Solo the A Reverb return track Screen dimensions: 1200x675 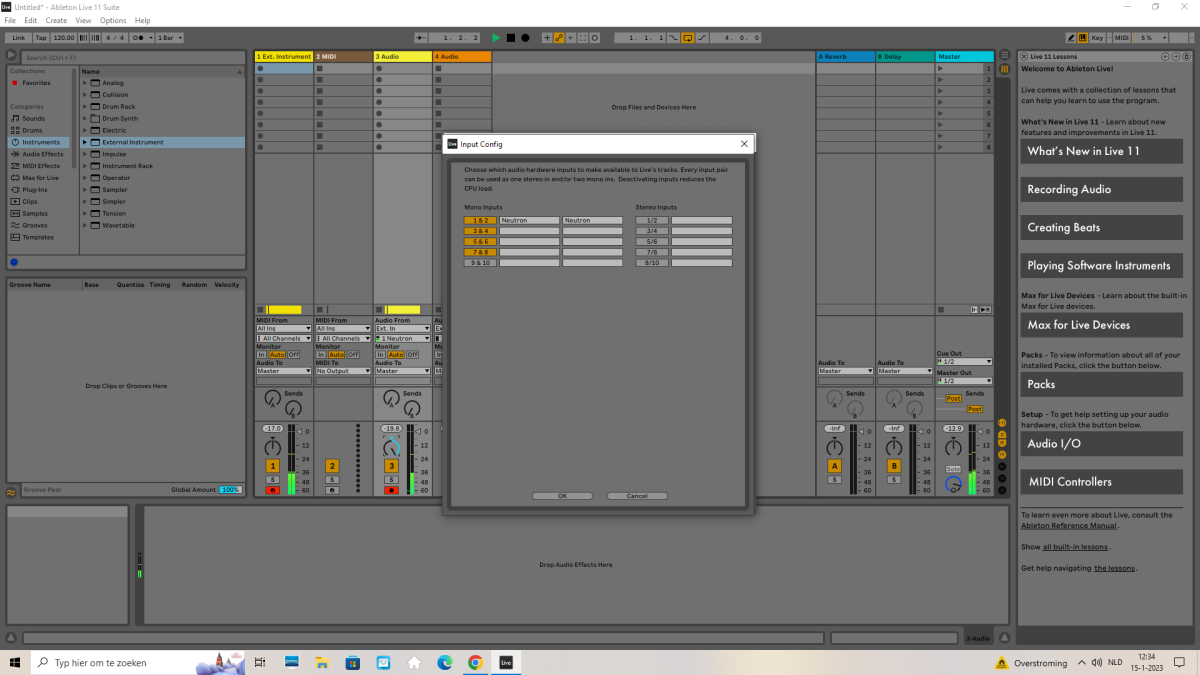click(834, 480)
